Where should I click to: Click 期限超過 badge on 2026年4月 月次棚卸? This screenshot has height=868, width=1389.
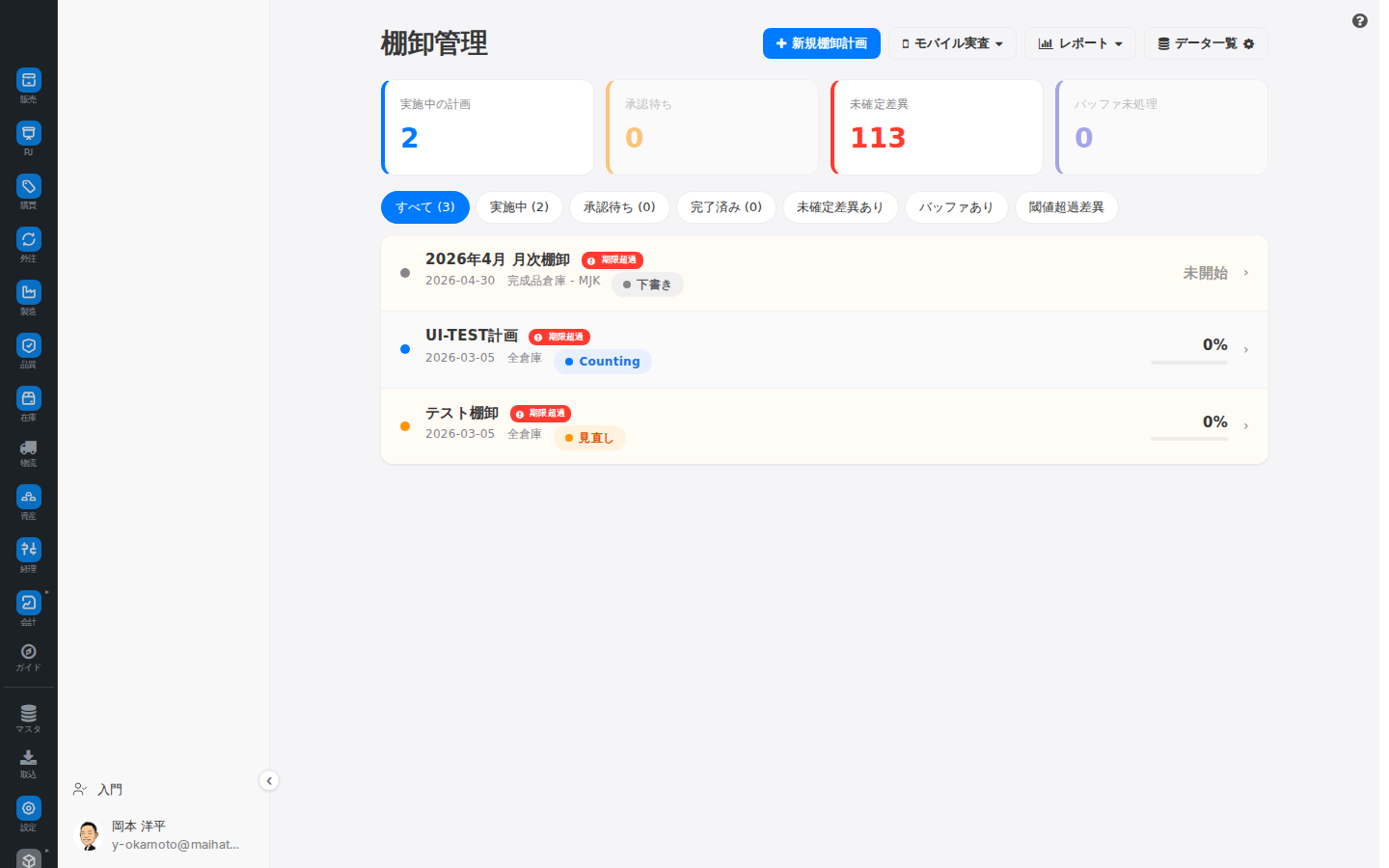(613, 260)
